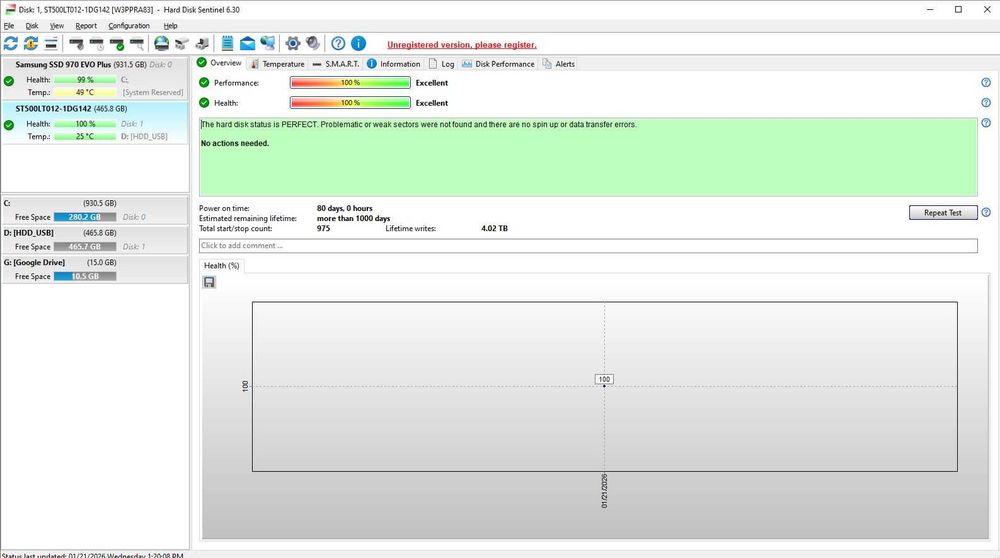Image resolution: width=1000 pixels, height=558 pixels.
Task: Select the G: [Google Drive] partition entry
Action: 94,269
